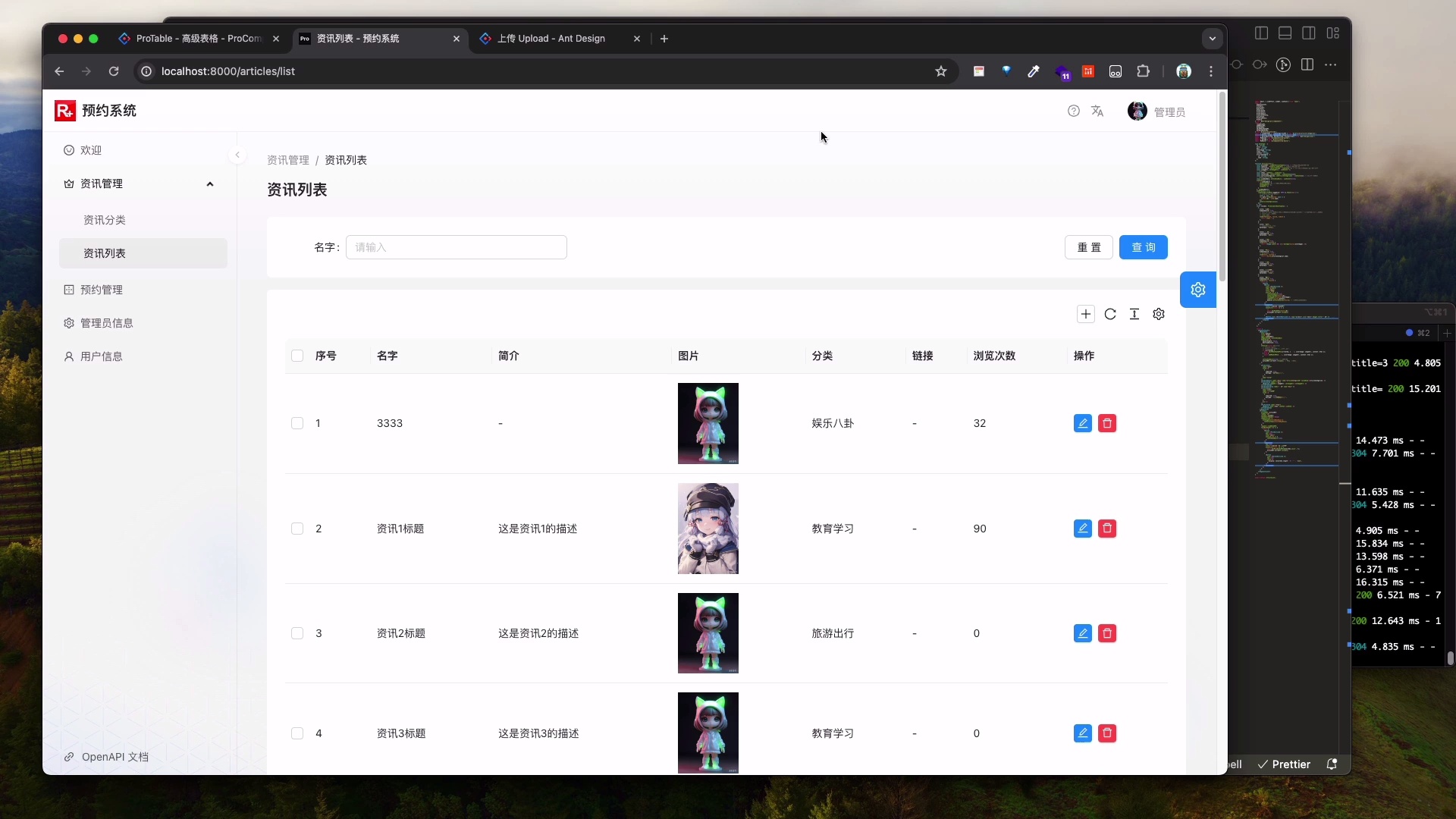
Task: Collapse the sidebar with the arrow
Action: tap(237, 155)
